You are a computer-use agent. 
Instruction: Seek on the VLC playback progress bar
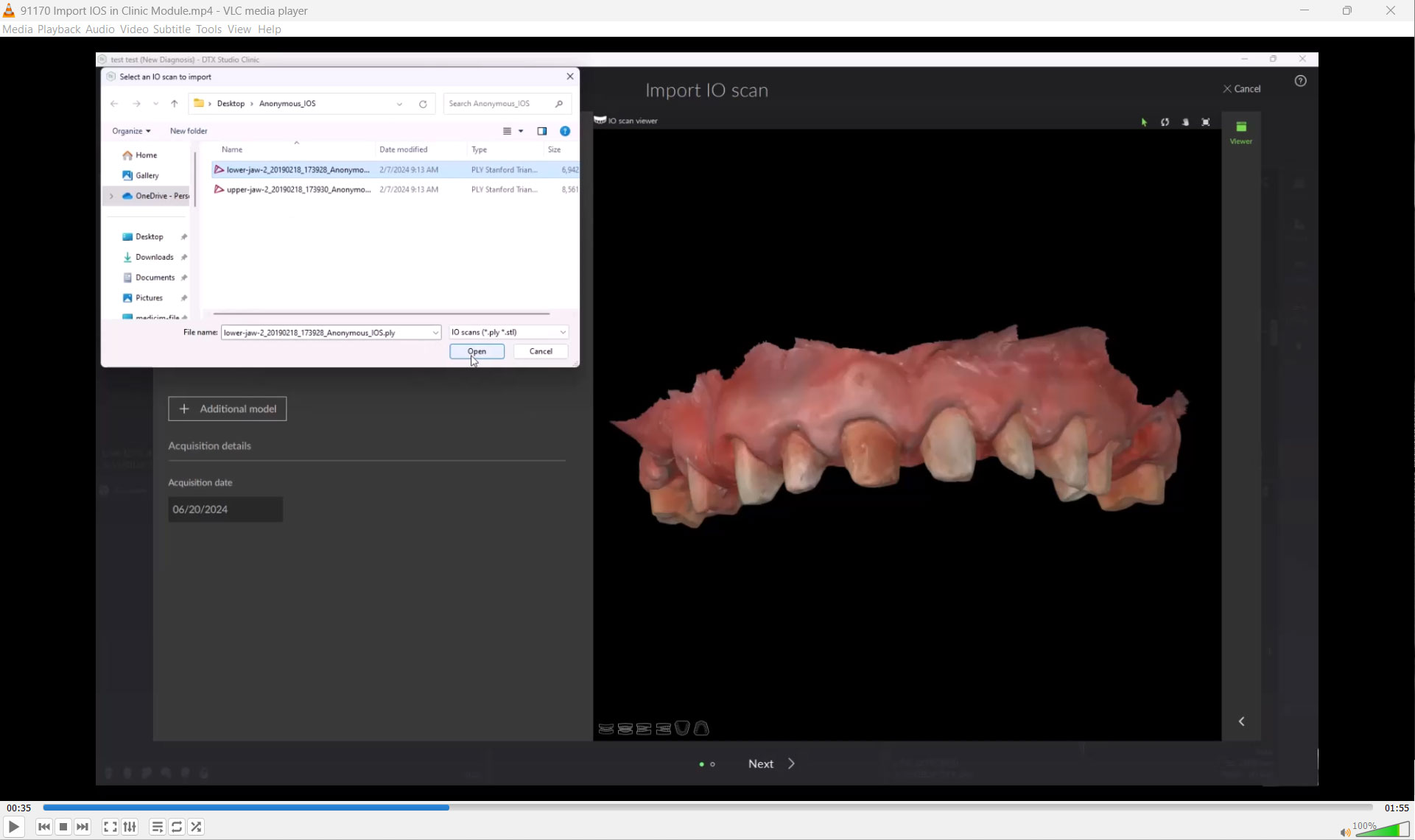[x=708, y=808]
